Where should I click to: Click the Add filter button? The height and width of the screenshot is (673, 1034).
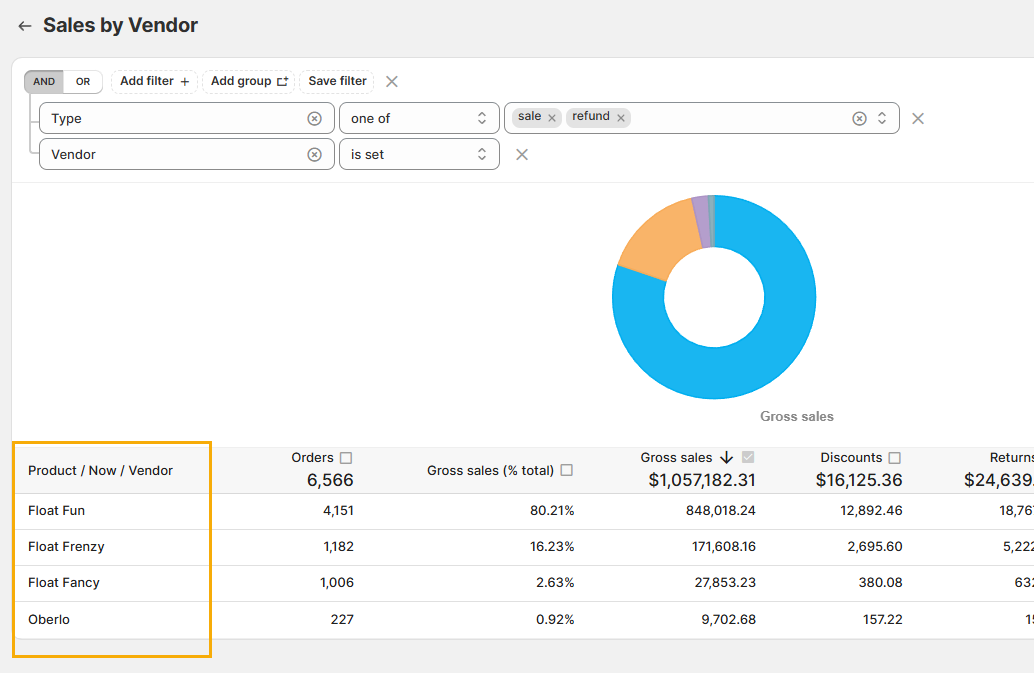click(x=154, y=81)
